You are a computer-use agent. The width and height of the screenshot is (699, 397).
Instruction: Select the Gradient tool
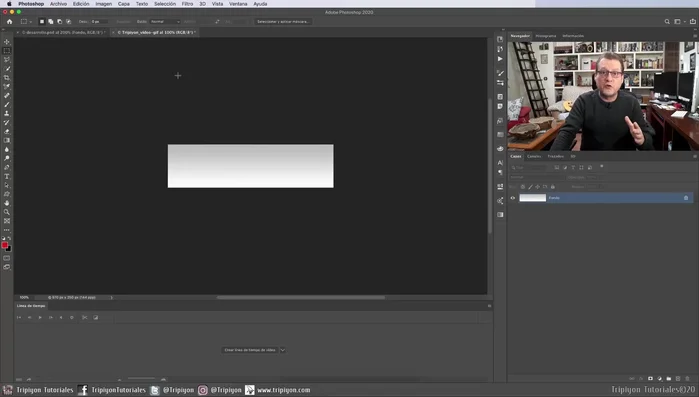pos(7,140)
